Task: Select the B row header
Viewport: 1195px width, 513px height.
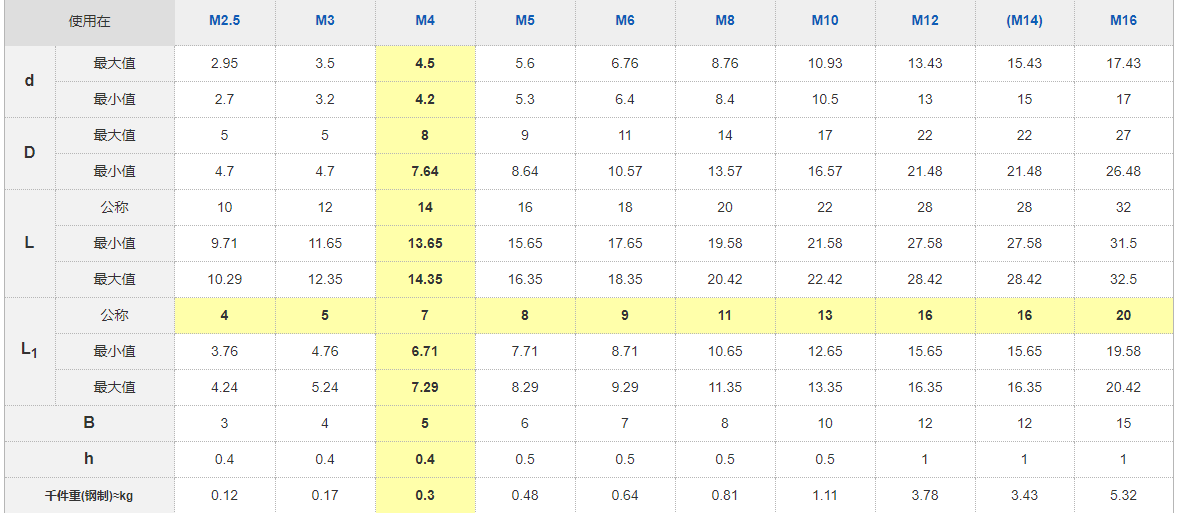Action: 89,423
